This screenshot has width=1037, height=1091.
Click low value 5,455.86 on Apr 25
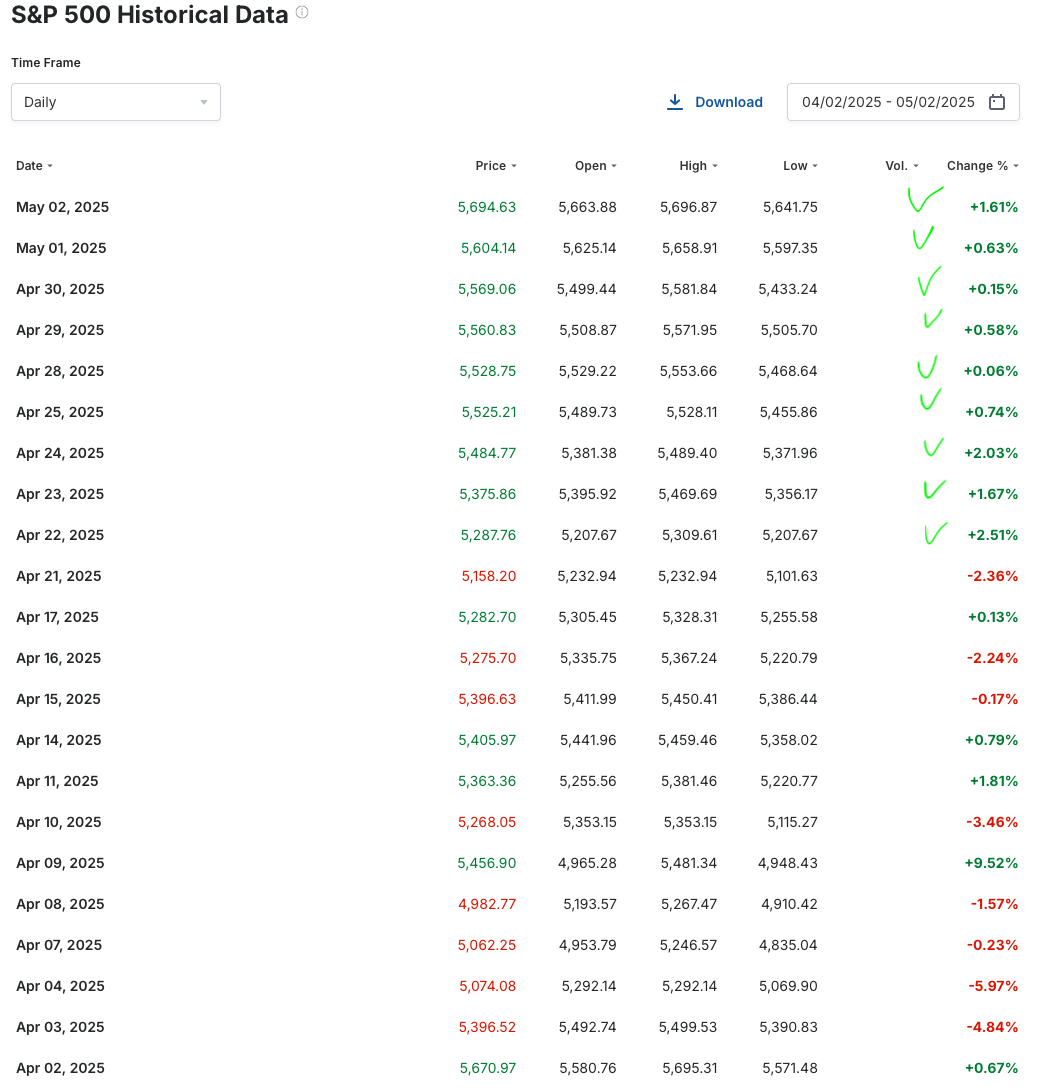(x=789, y=412)
